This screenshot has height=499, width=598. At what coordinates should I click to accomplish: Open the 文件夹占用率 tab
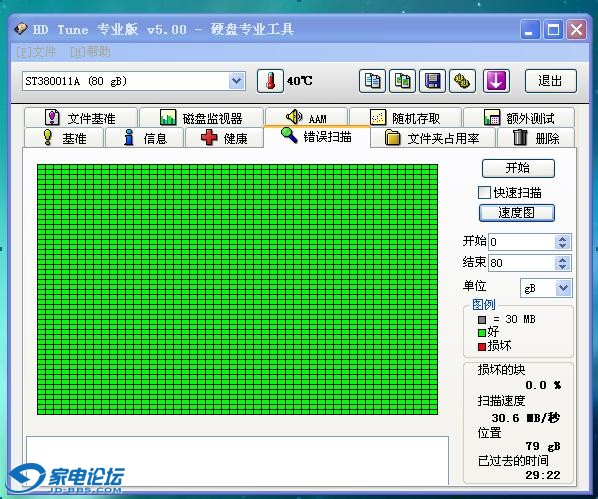point(432,138)
